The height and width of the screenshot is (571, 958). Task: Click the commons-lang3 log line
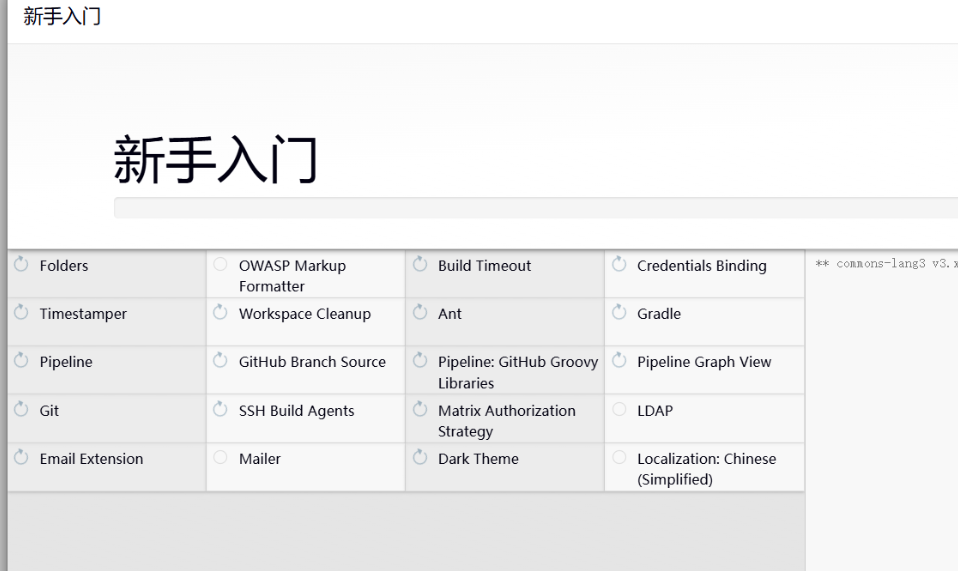coord(886,264)
